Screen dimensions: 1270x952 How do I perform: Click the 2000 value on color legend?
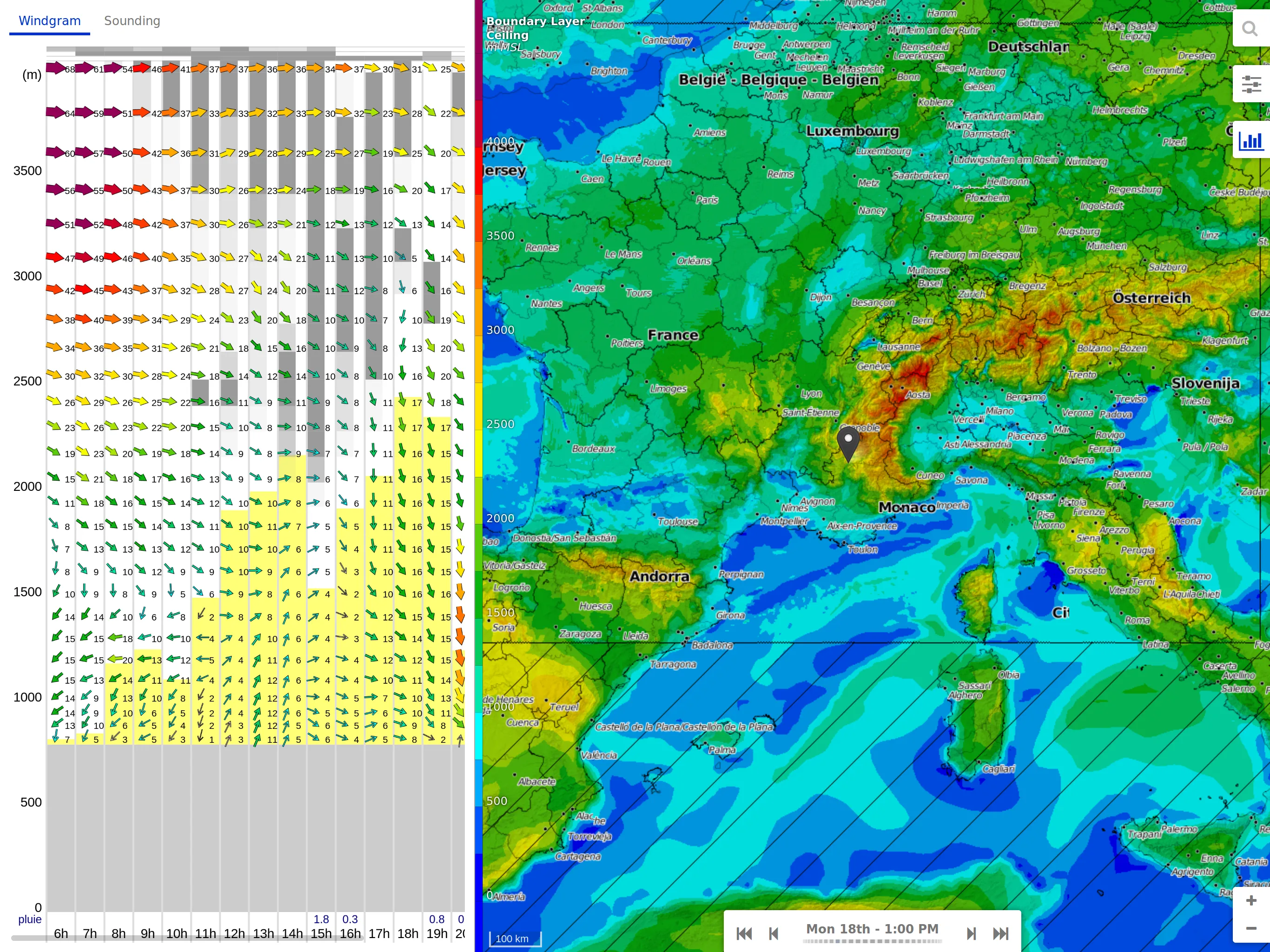(501, 518)
